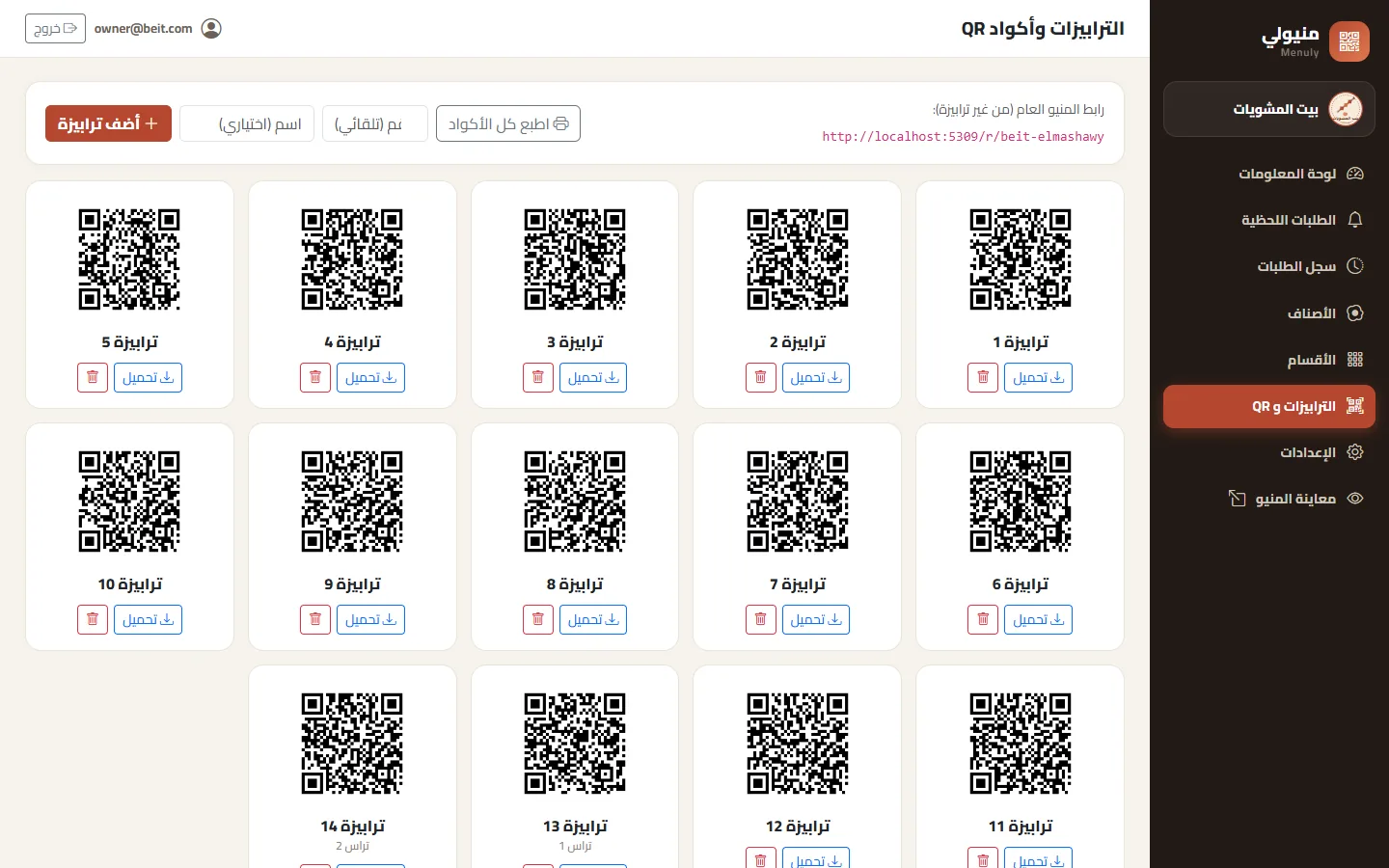Click the trash icon for ترابيزة 3

(x=538, y=377)
